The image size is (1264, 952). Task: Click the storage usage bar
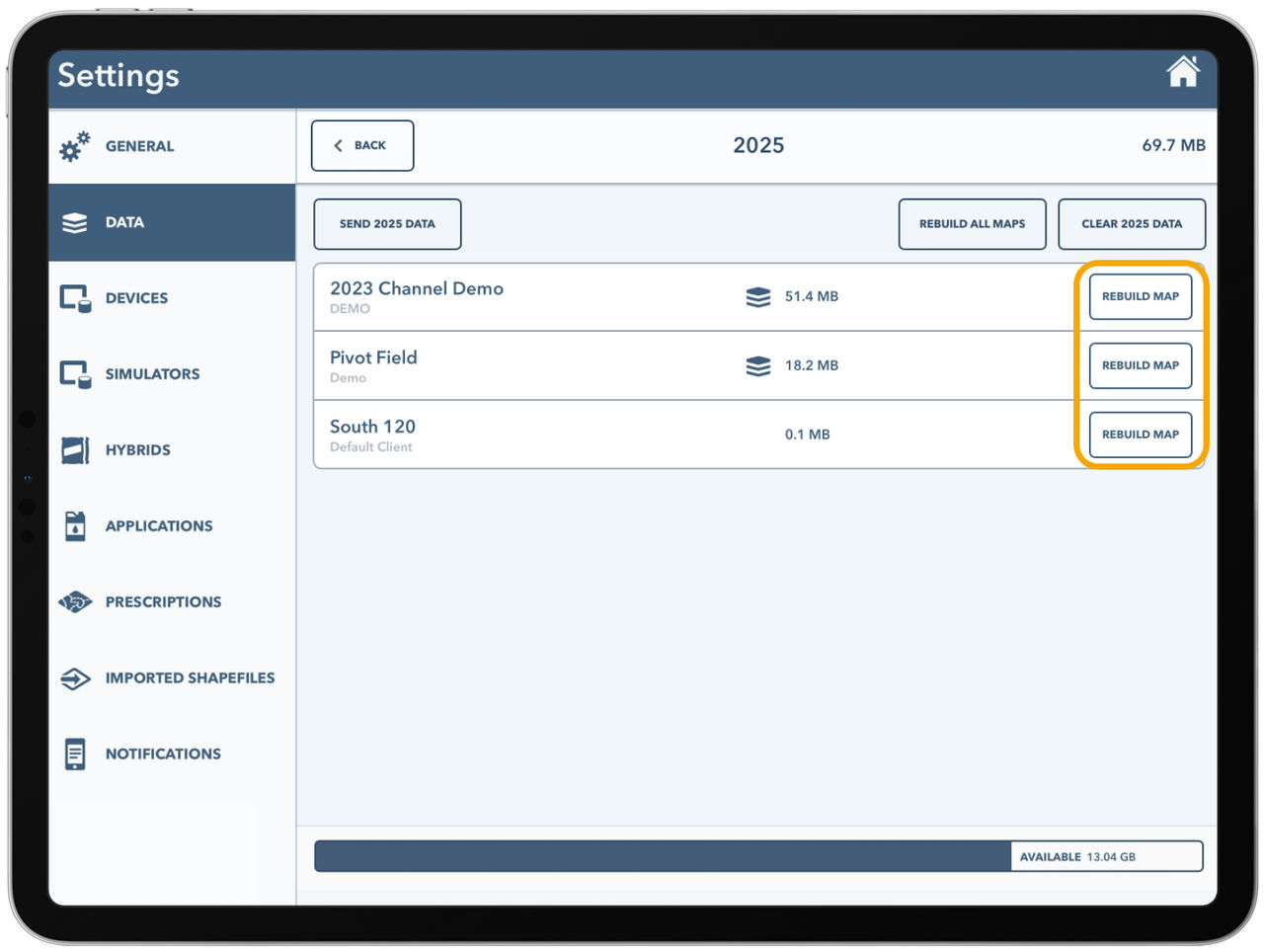pos(758,856)
